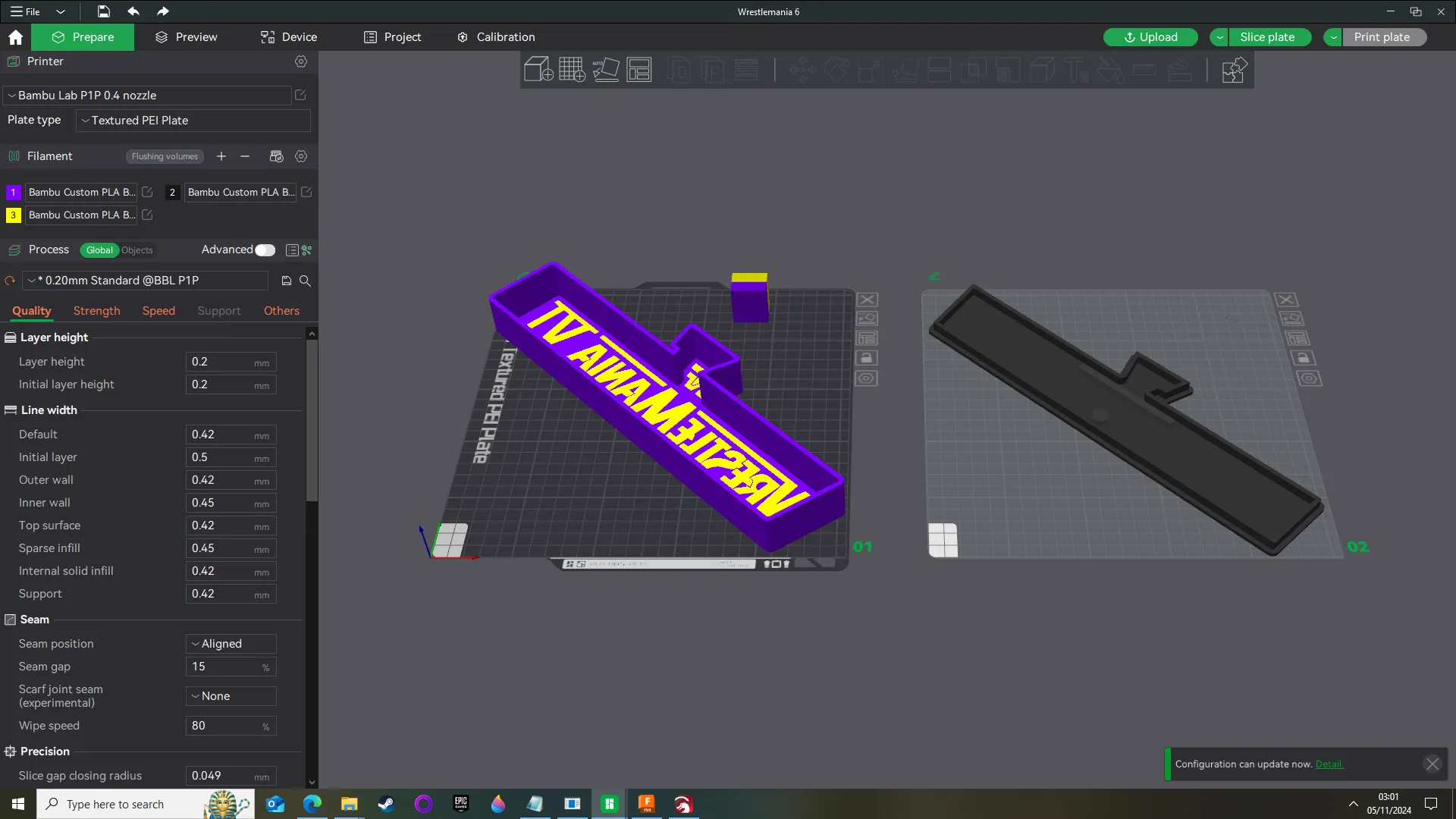
Task: Open printer settings gear icon
Action: click(301, 61)
